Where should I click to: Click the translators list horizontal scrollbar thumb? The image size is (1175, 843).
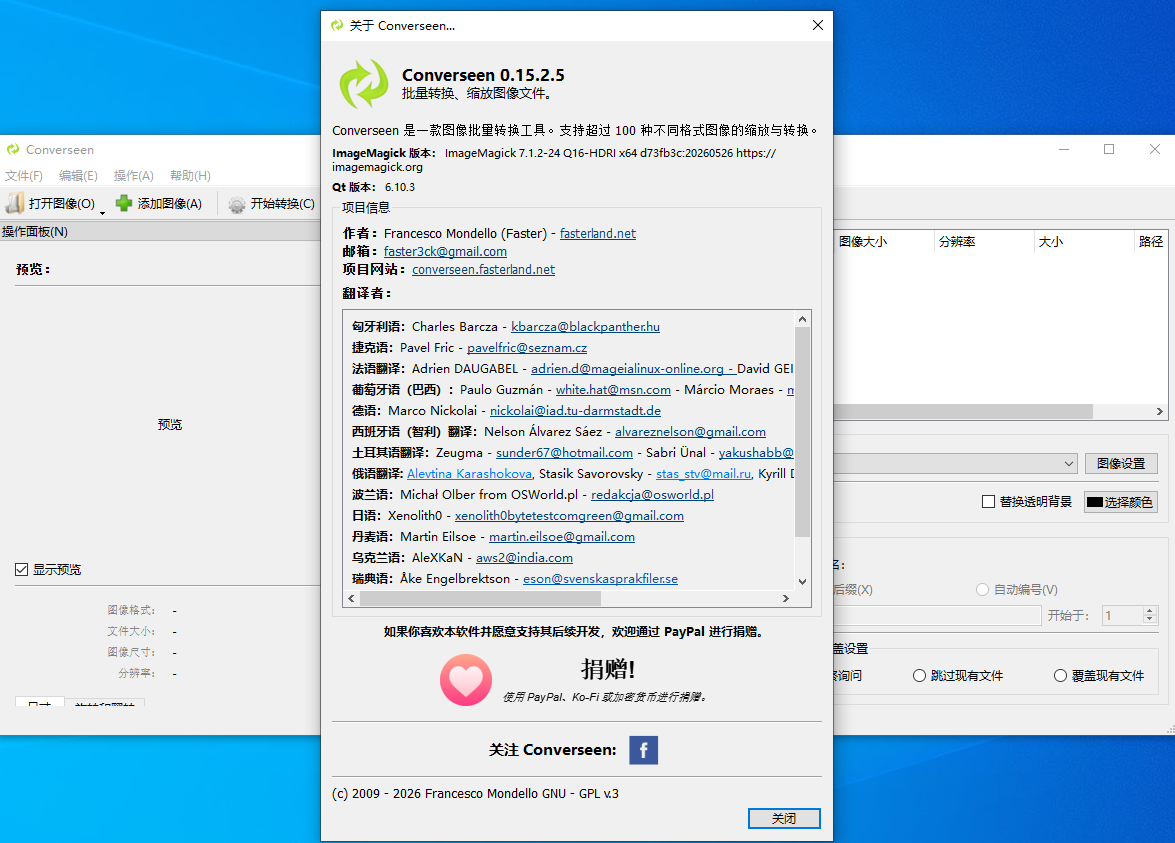(480, 598)
